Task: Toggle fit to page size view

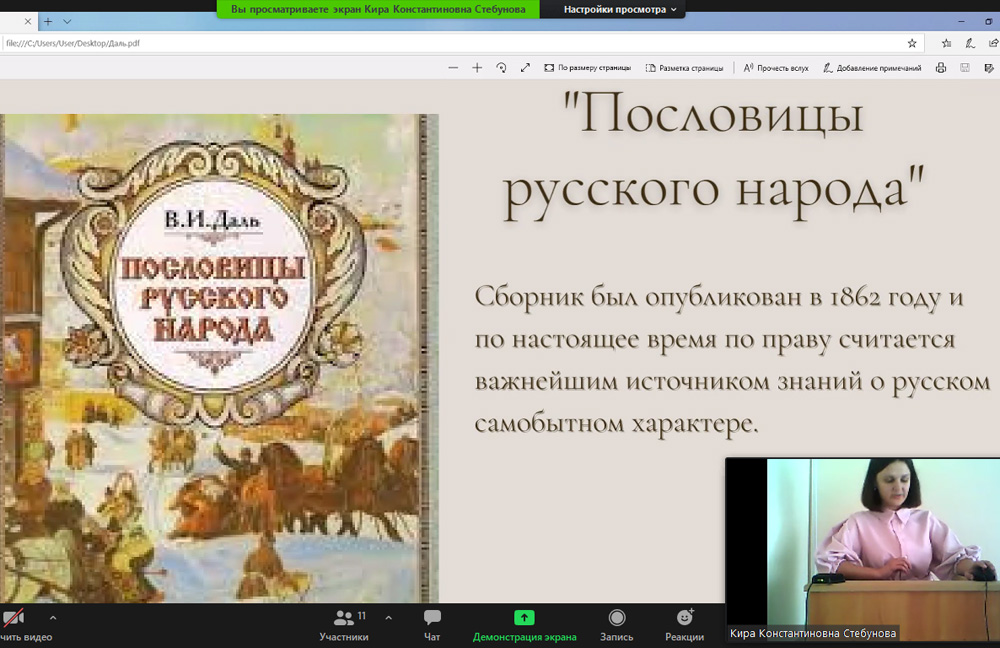Action: click(587, 68)
